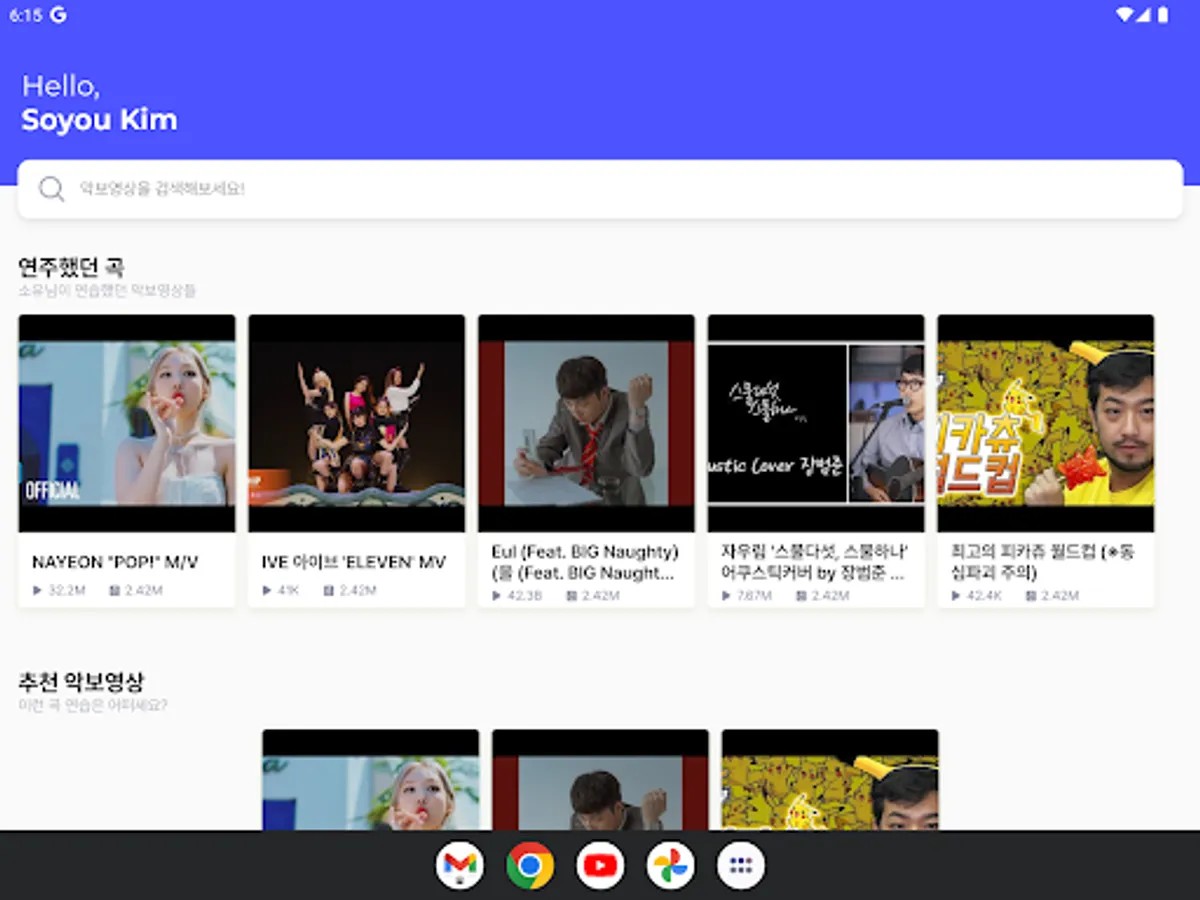Screen dimensions: 1200x900
Task: Select the 자우림 '스물다섯, 스물하나' title
Action: click(x=815, y=562)
